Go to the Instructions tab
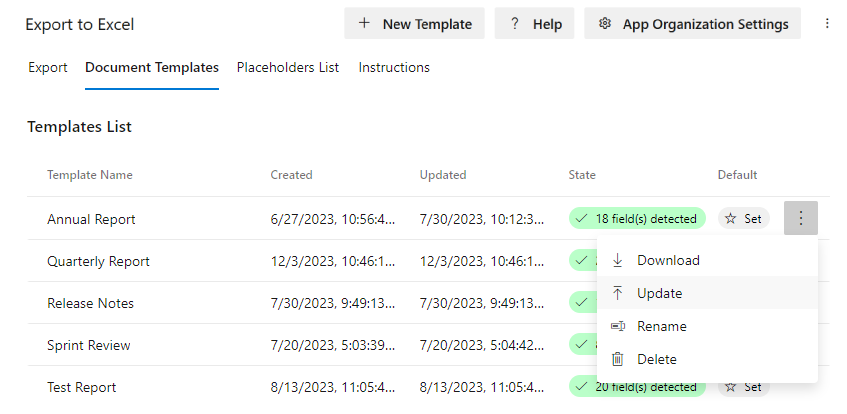Screen dimensions: 847x414 point(394,68)
